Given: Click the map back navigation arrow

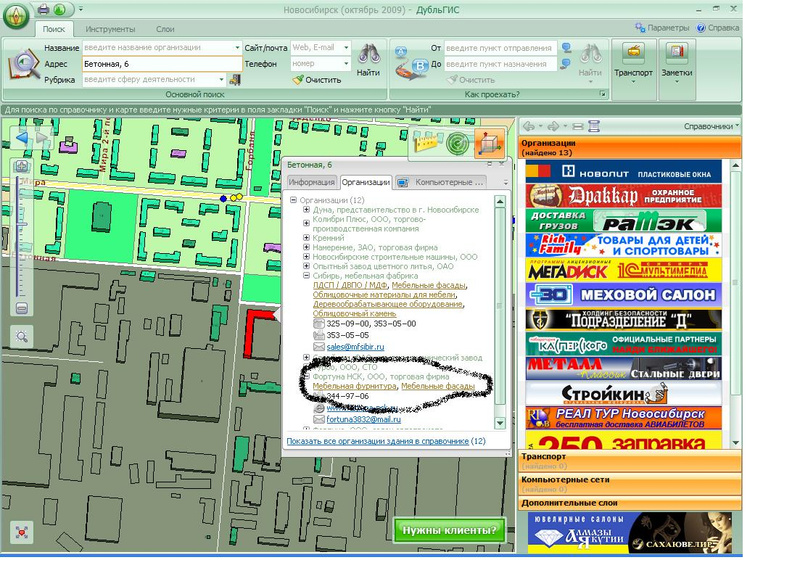Looking at the screenshot, I should 22,138.
